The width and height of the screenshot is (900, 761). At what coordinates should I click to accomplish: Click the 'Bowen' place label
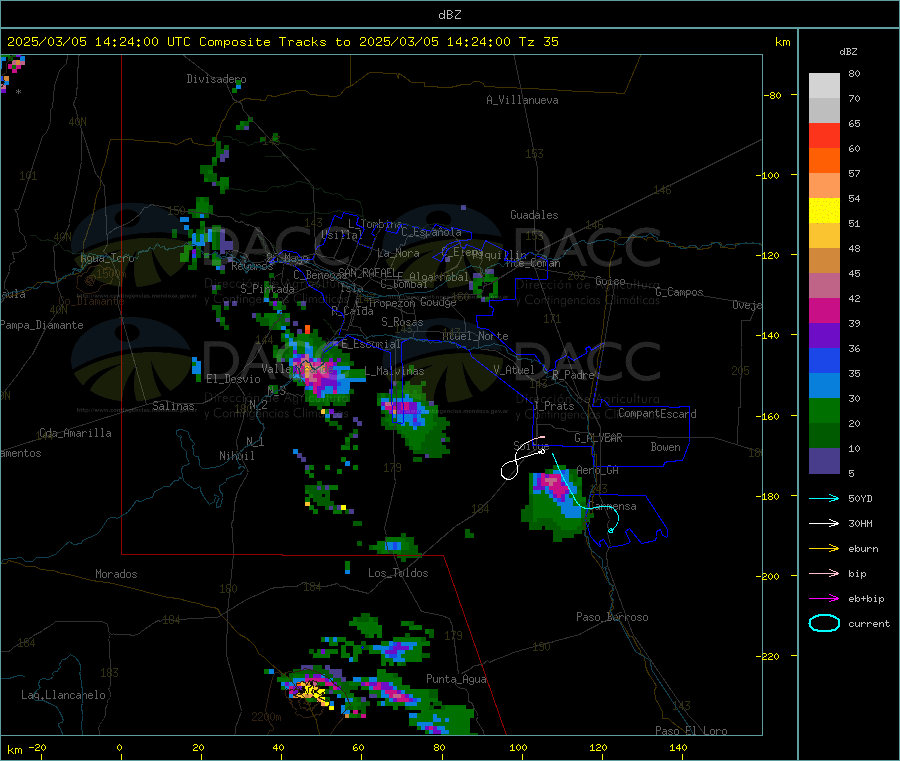click(x=666, y=447)
